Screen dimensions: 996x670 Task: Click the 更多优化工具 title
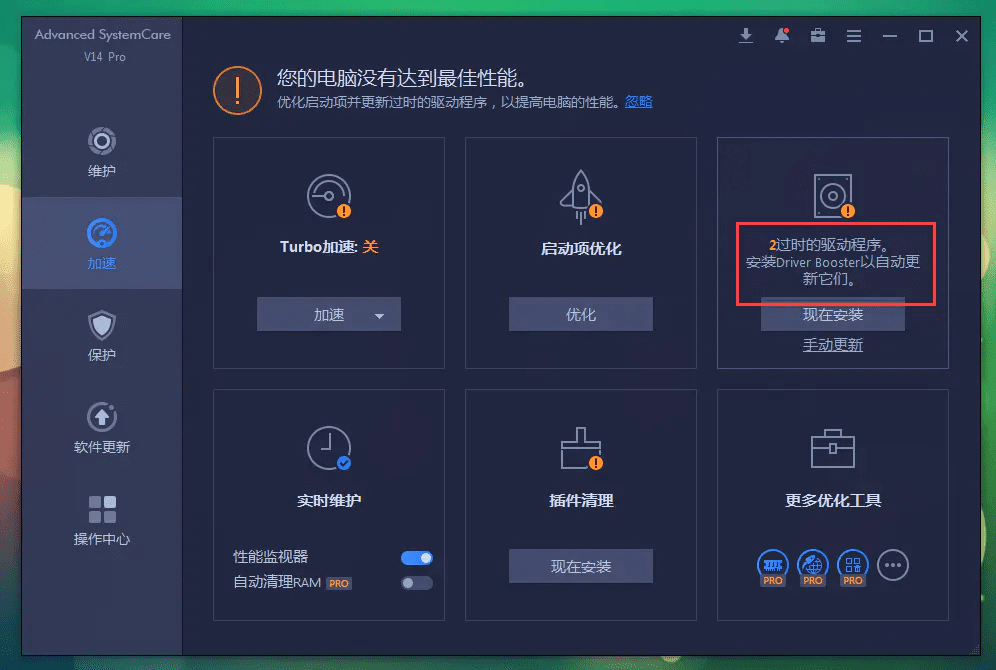tap(833, 500)
